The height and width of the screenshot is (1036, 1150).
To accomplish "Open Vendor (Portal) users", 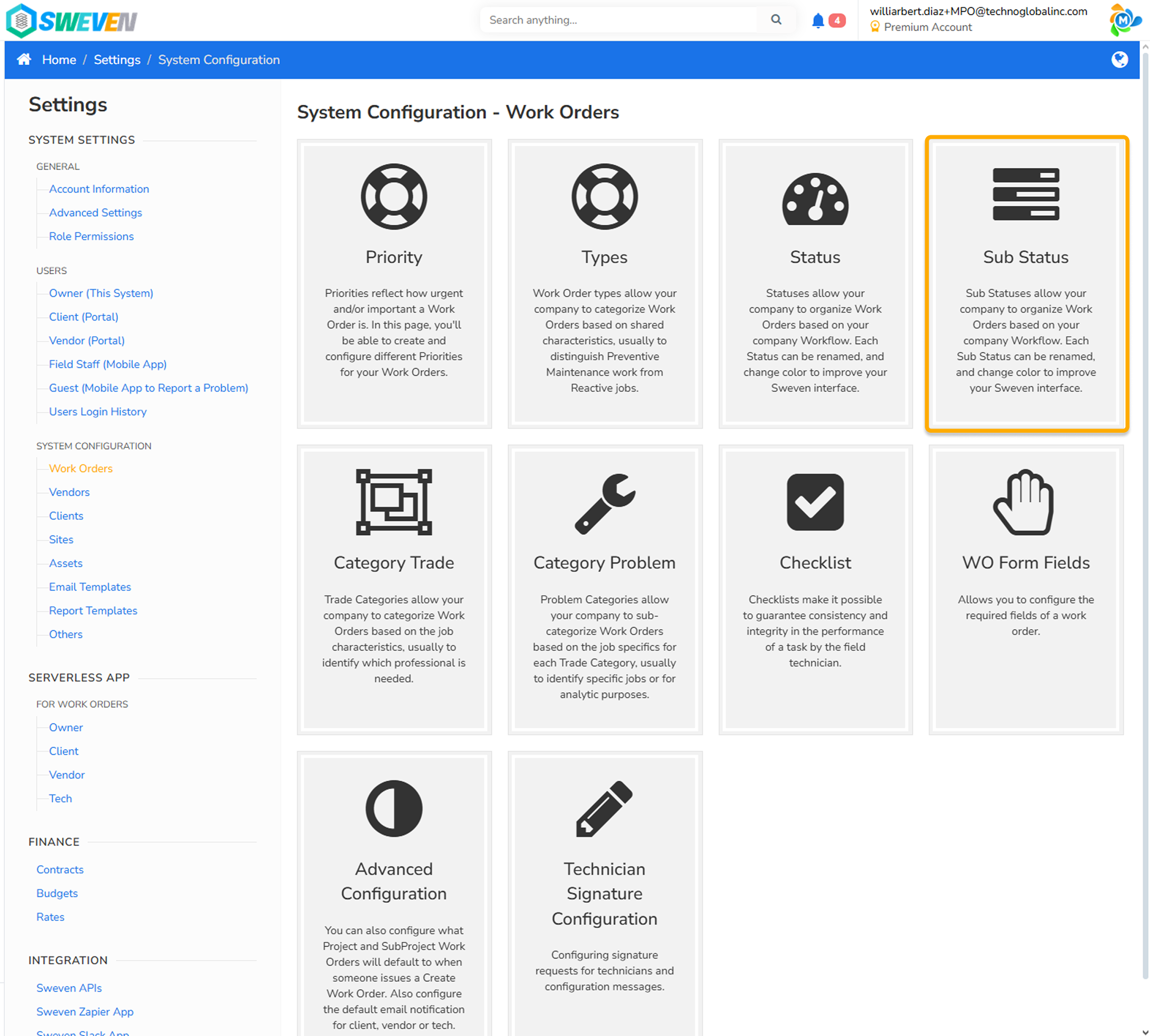I will 87,341.
